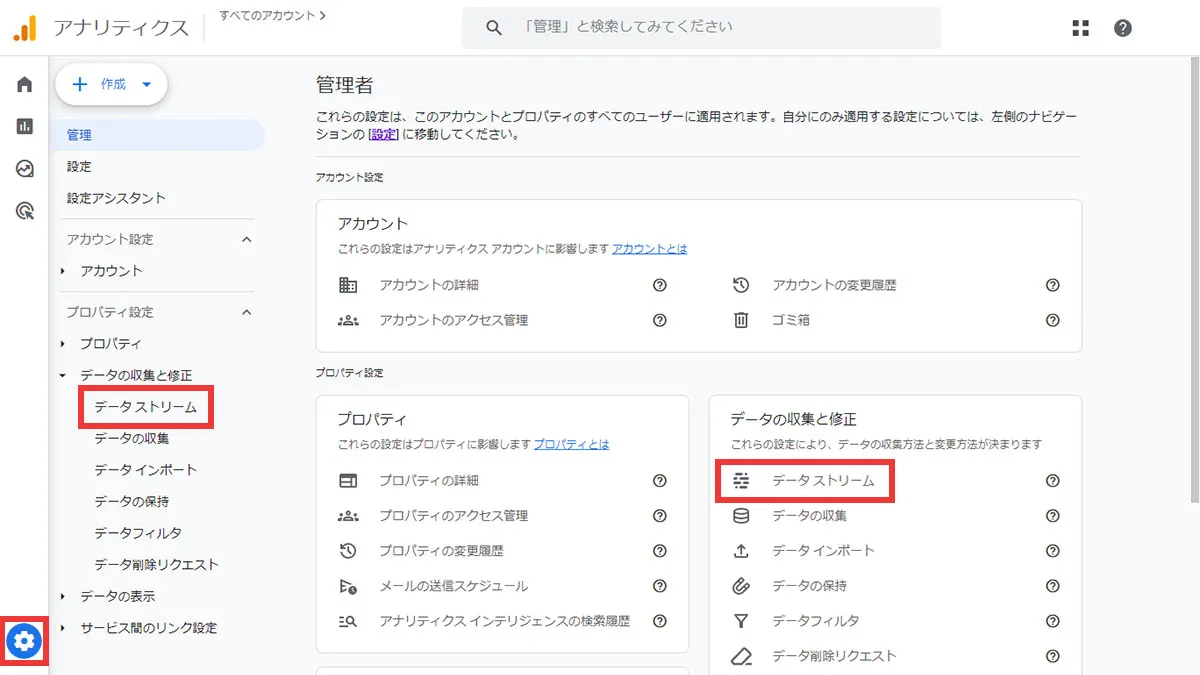
Task: Click the highlighted Admin gear icon
Action: [x=25, y=641]
